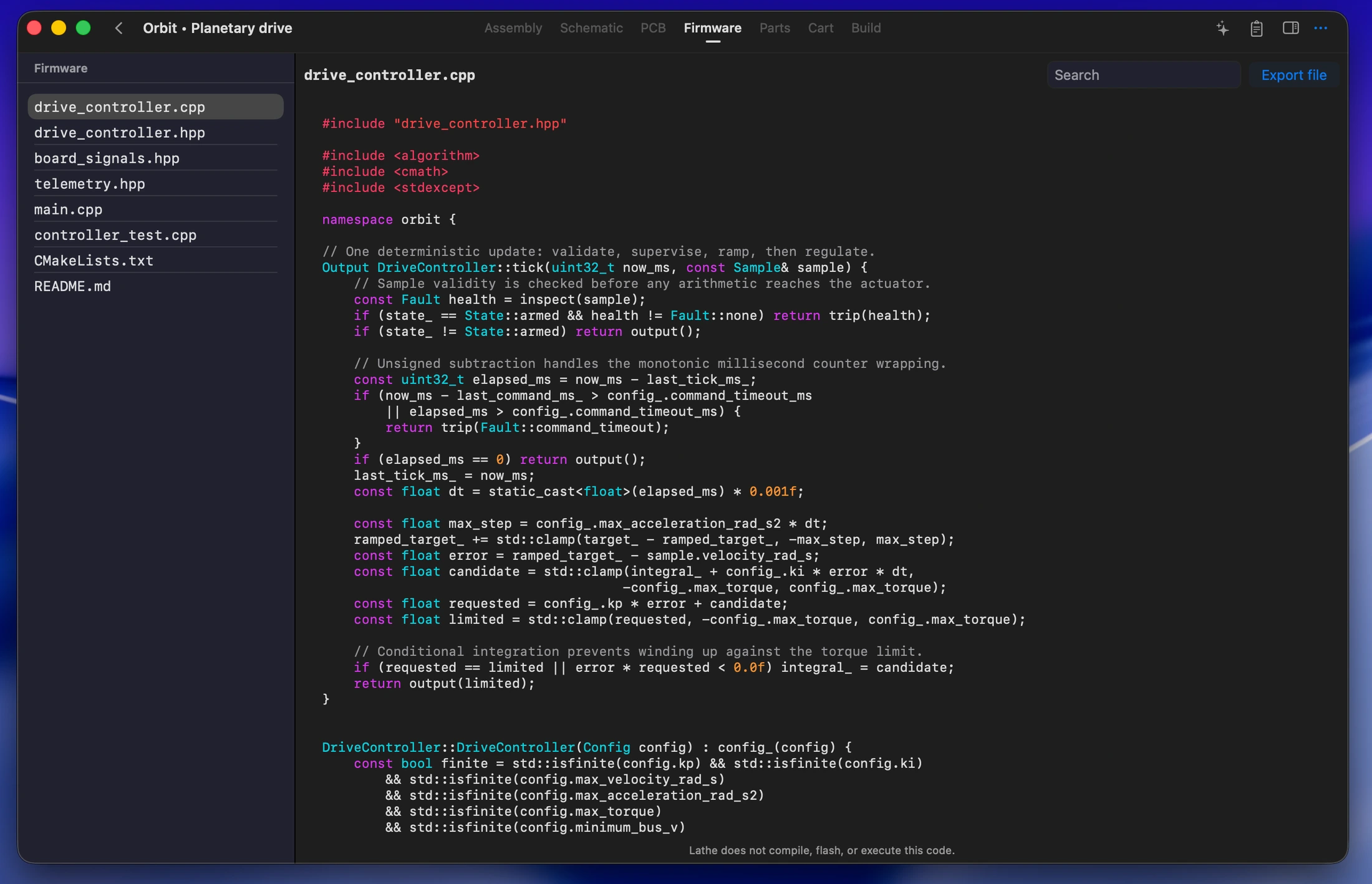Focus the Search field
Image resolution: width=1372 pixels, height=884 pixels.
click(x=1143, y=75)
